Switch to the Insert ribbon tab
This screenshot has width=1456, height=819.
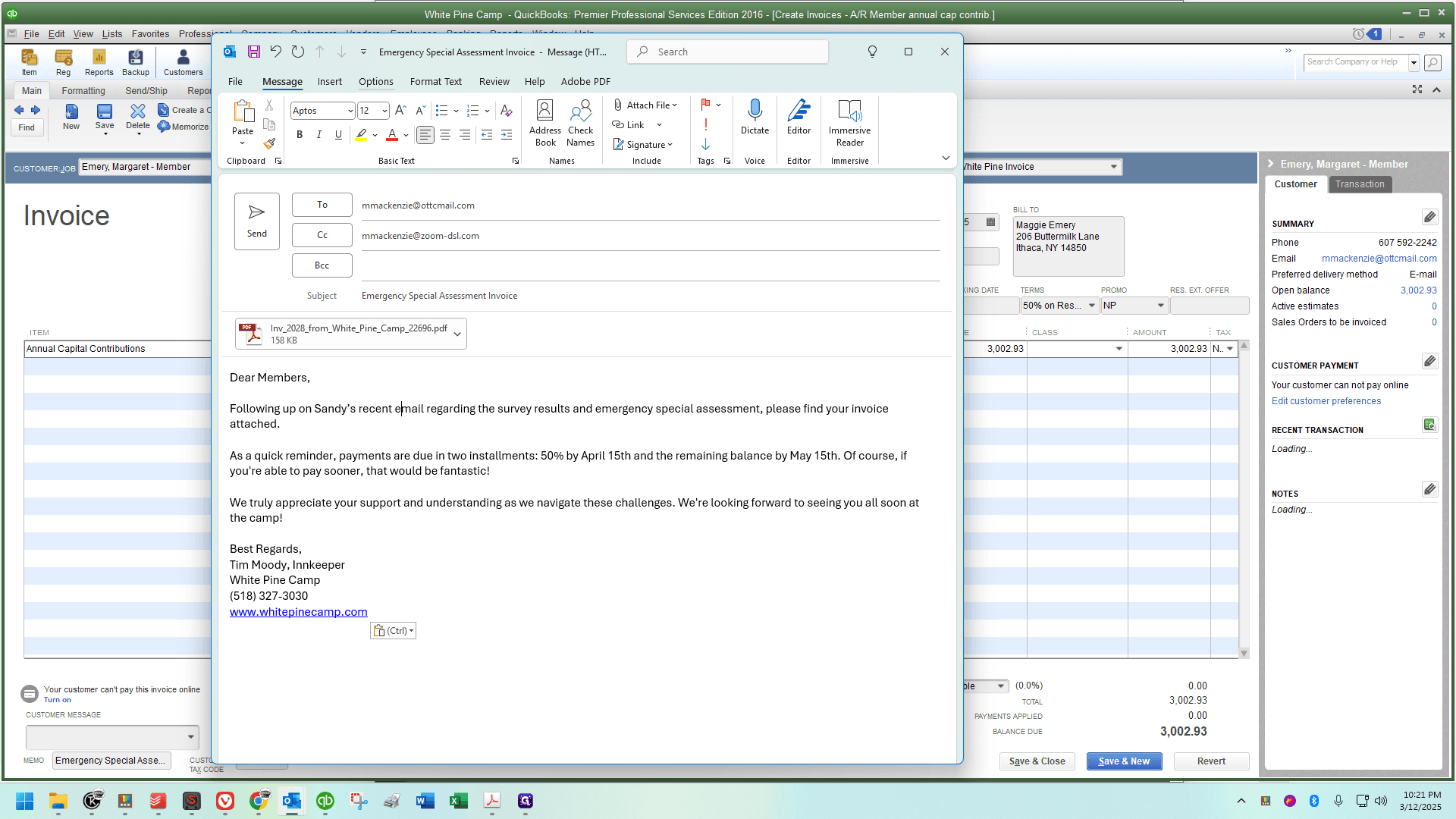pos(329,81)
